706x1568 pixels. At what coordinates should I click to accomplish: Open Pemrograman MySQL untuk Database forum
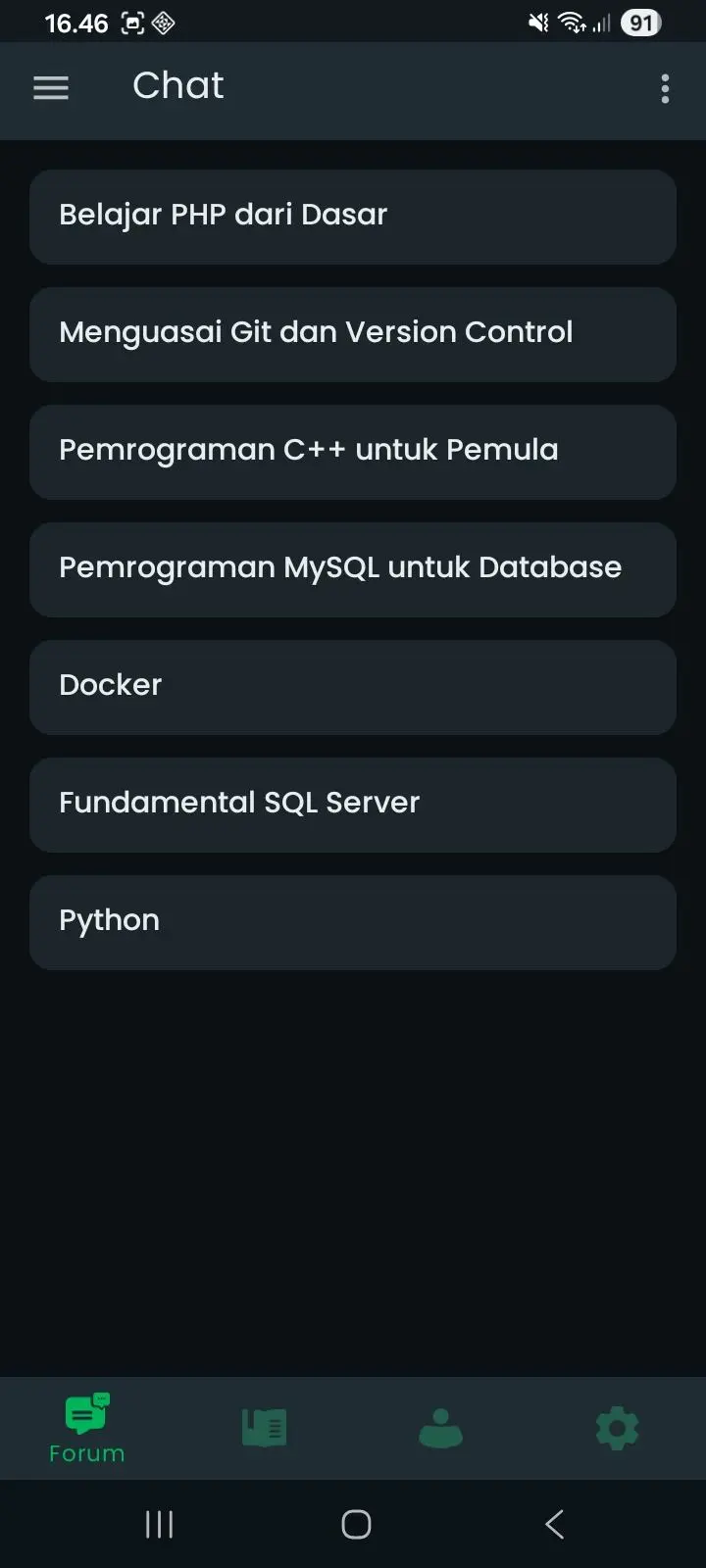click(x=353, y=569)
